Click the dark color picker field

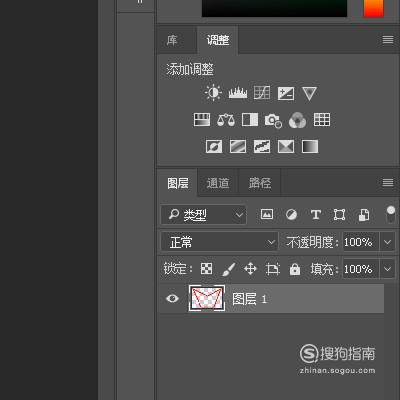[x=274, y=8]
